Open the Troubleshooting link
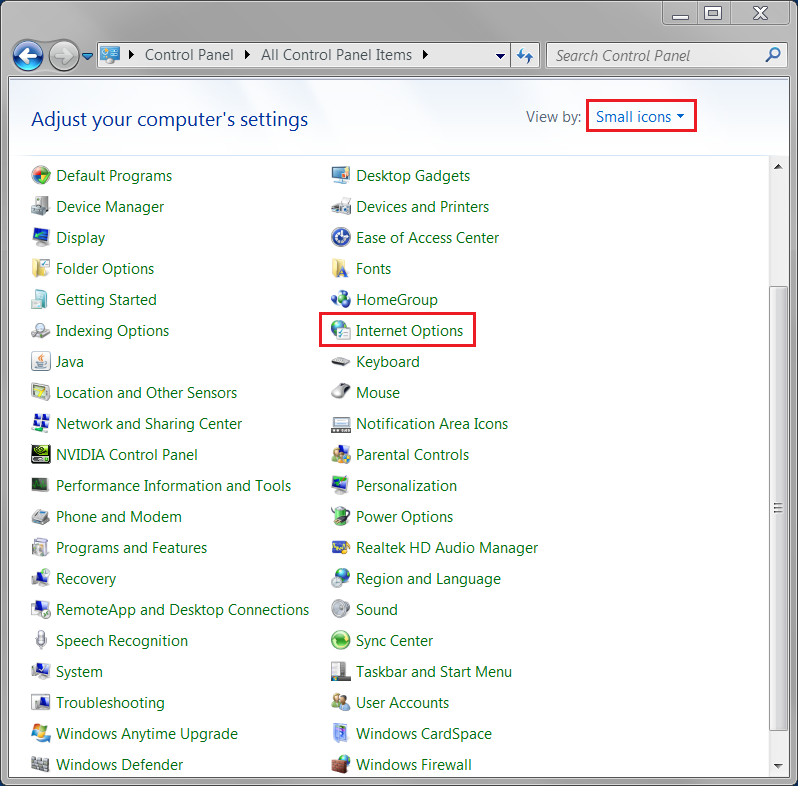 (110, 703)
